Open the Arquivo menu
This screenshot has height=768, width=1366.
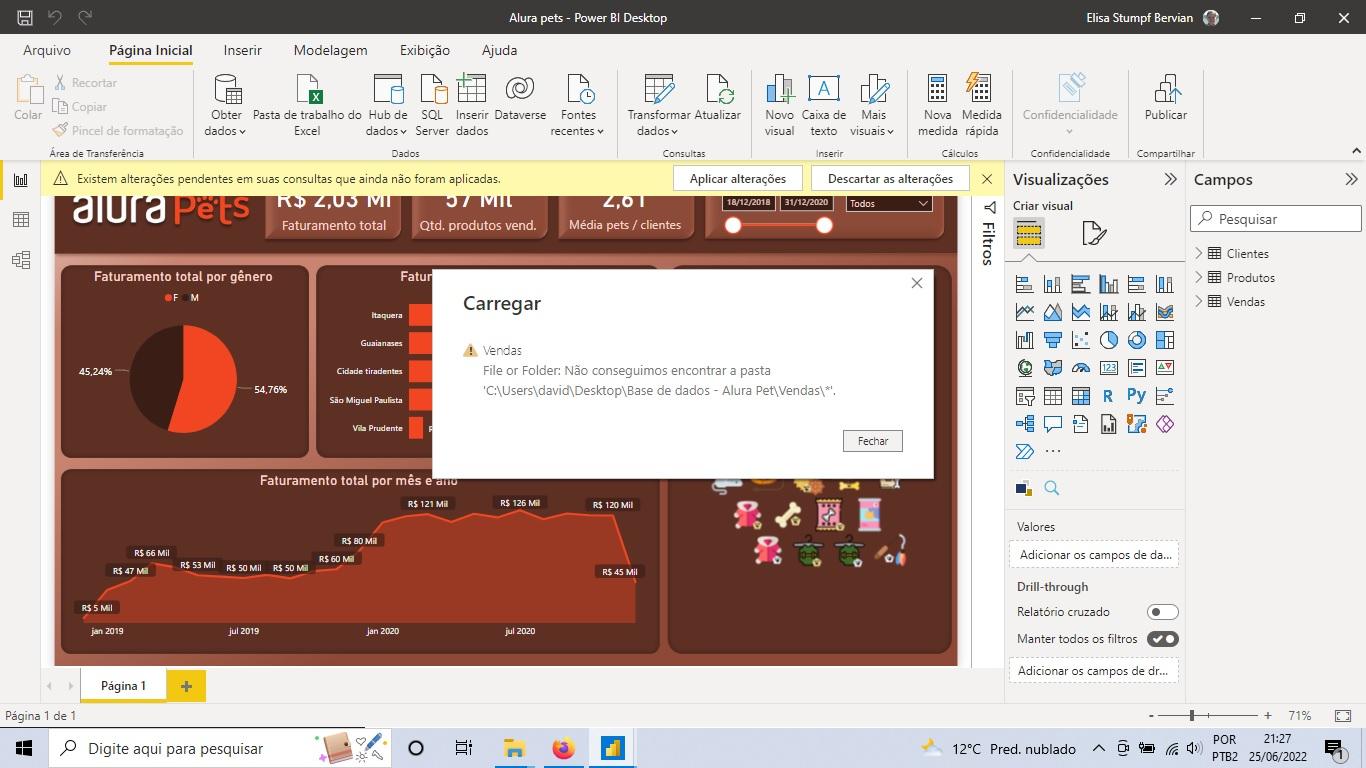(47, 50)
